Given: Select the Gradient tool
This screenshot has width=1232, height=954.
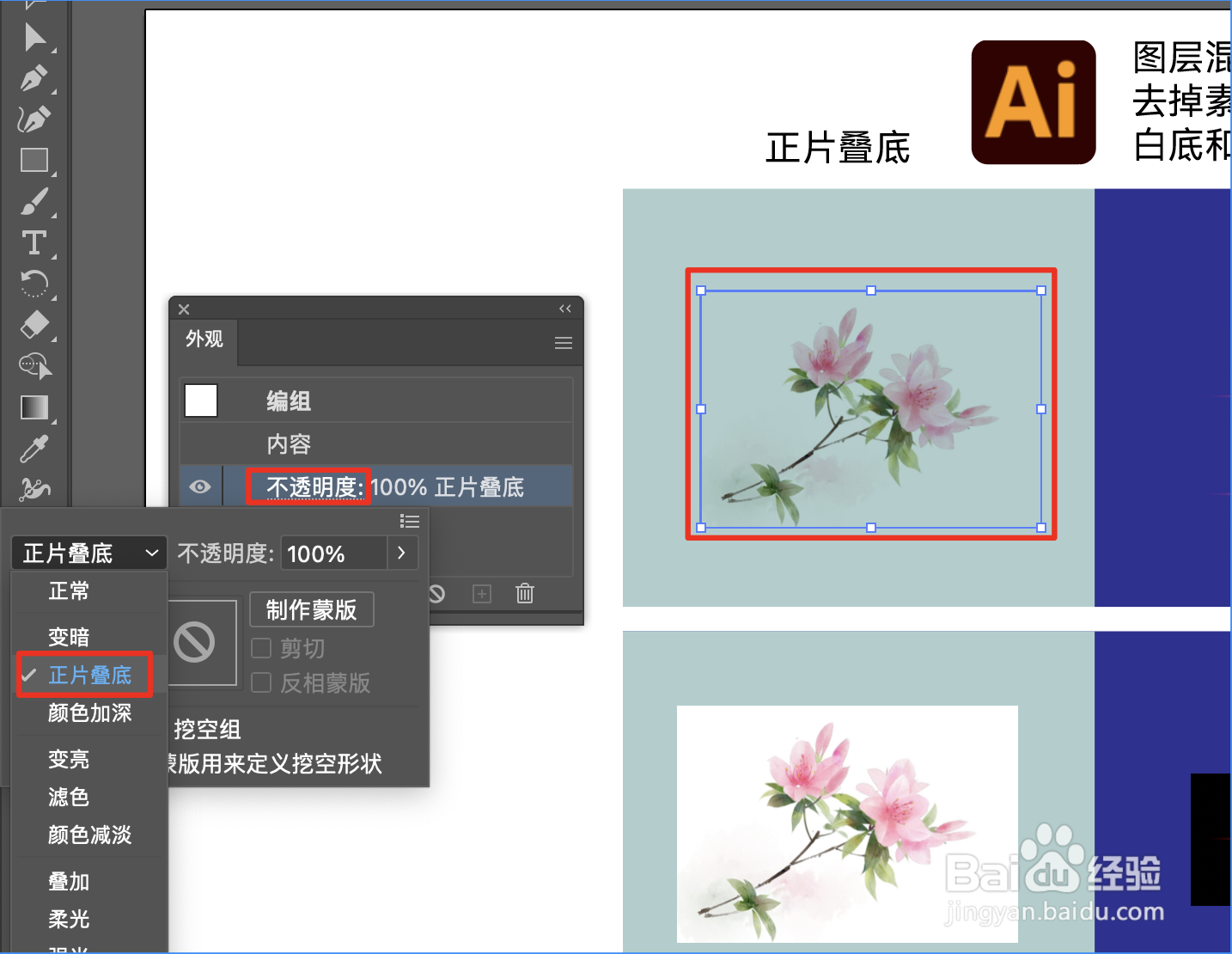Looking at the screenshot, I should pos(34,407).
